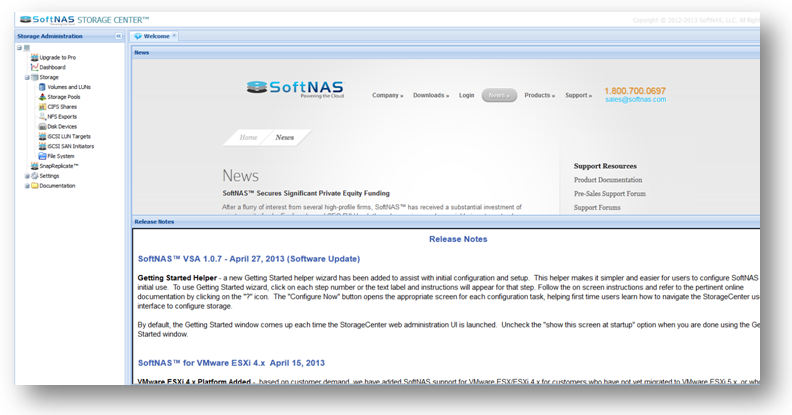Viewport: 792px width, 415px height.
Task: Click the Storage Pools icon
Action: (x=42, y=97)
